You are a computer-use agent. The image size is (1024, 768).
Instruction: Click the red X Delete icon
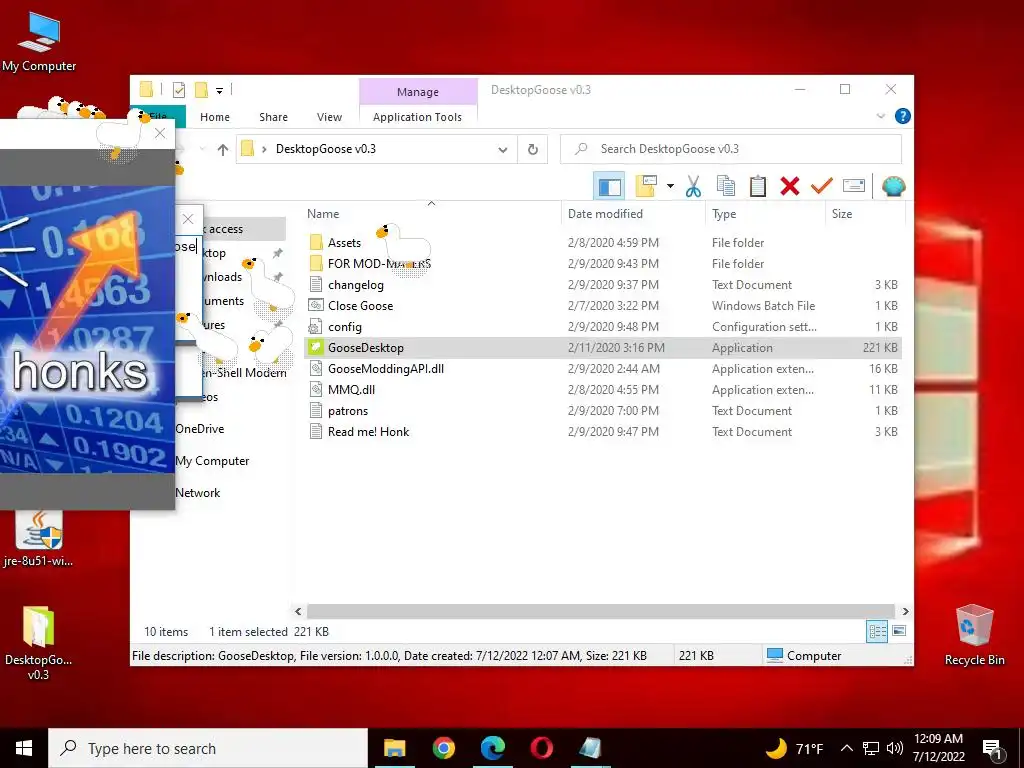pos(790,186)
